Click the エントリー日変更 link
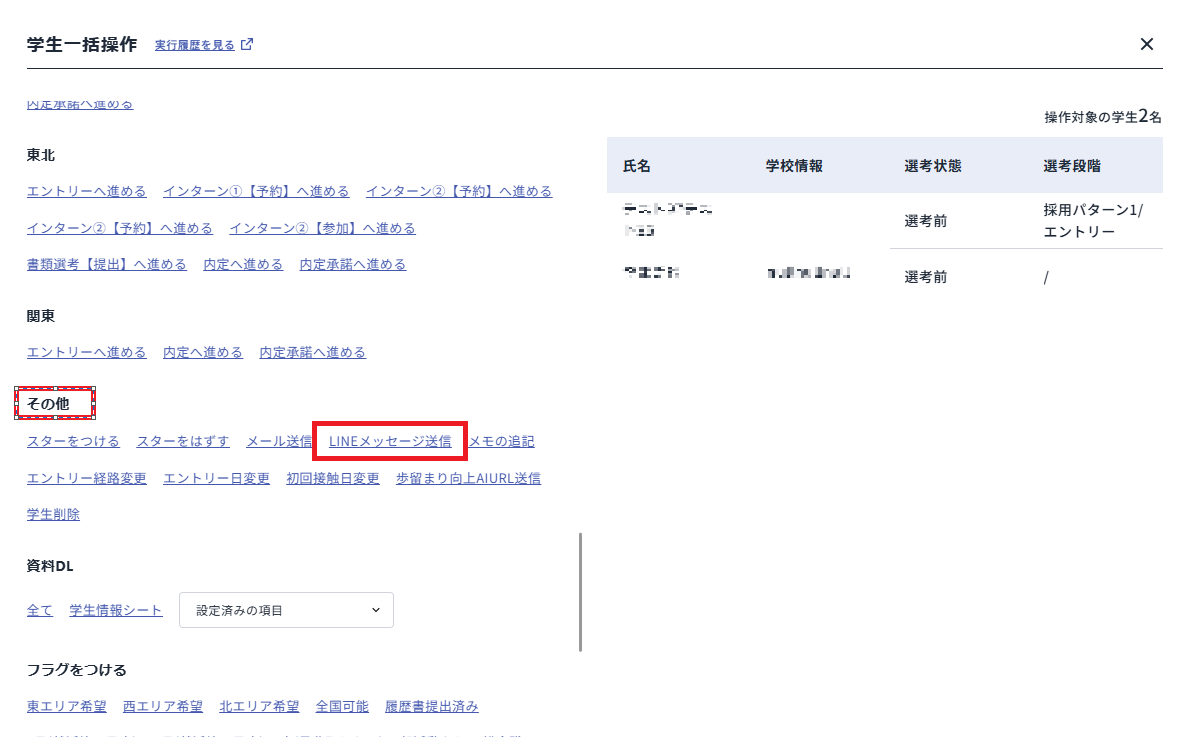1184x745 pixels. coord(216,478)
